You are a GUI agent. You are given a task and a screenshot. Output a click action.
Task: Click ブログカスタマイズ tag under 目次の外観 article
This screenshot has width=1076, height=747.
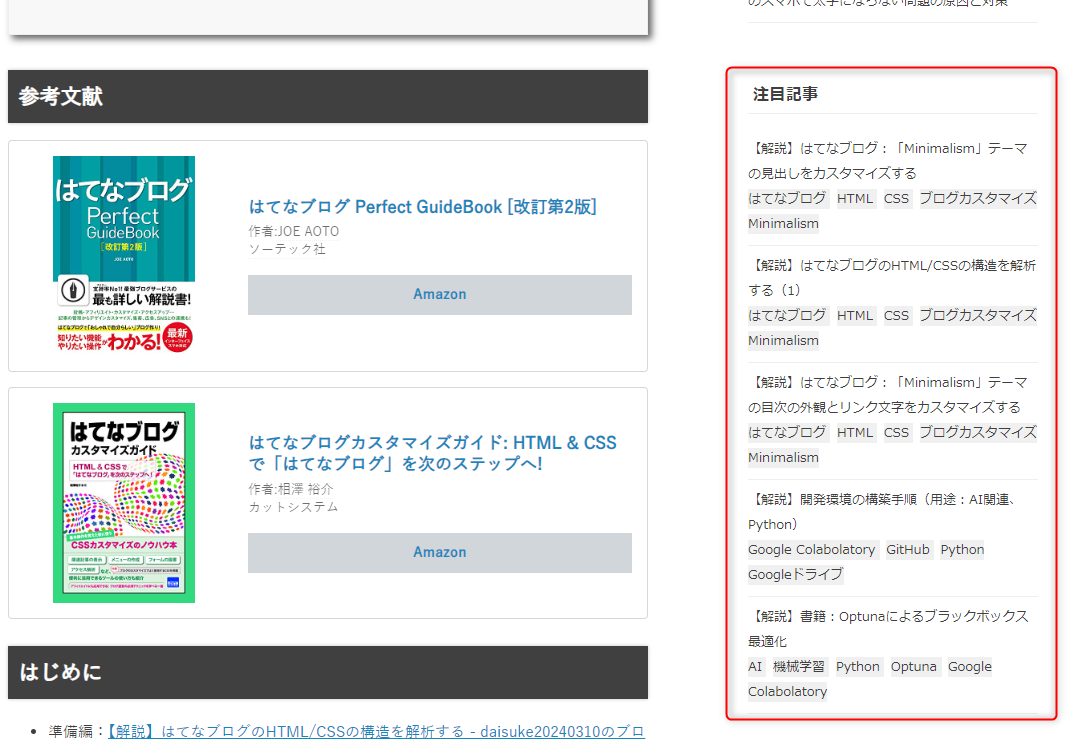[978, 433]
